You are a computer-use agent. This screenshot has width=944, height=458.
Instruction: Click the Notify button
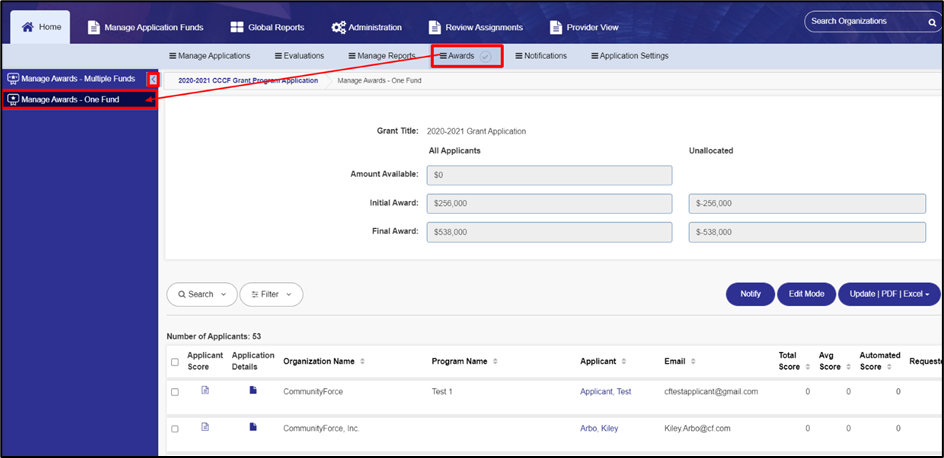pyautogui.click(x=750, y=294)
